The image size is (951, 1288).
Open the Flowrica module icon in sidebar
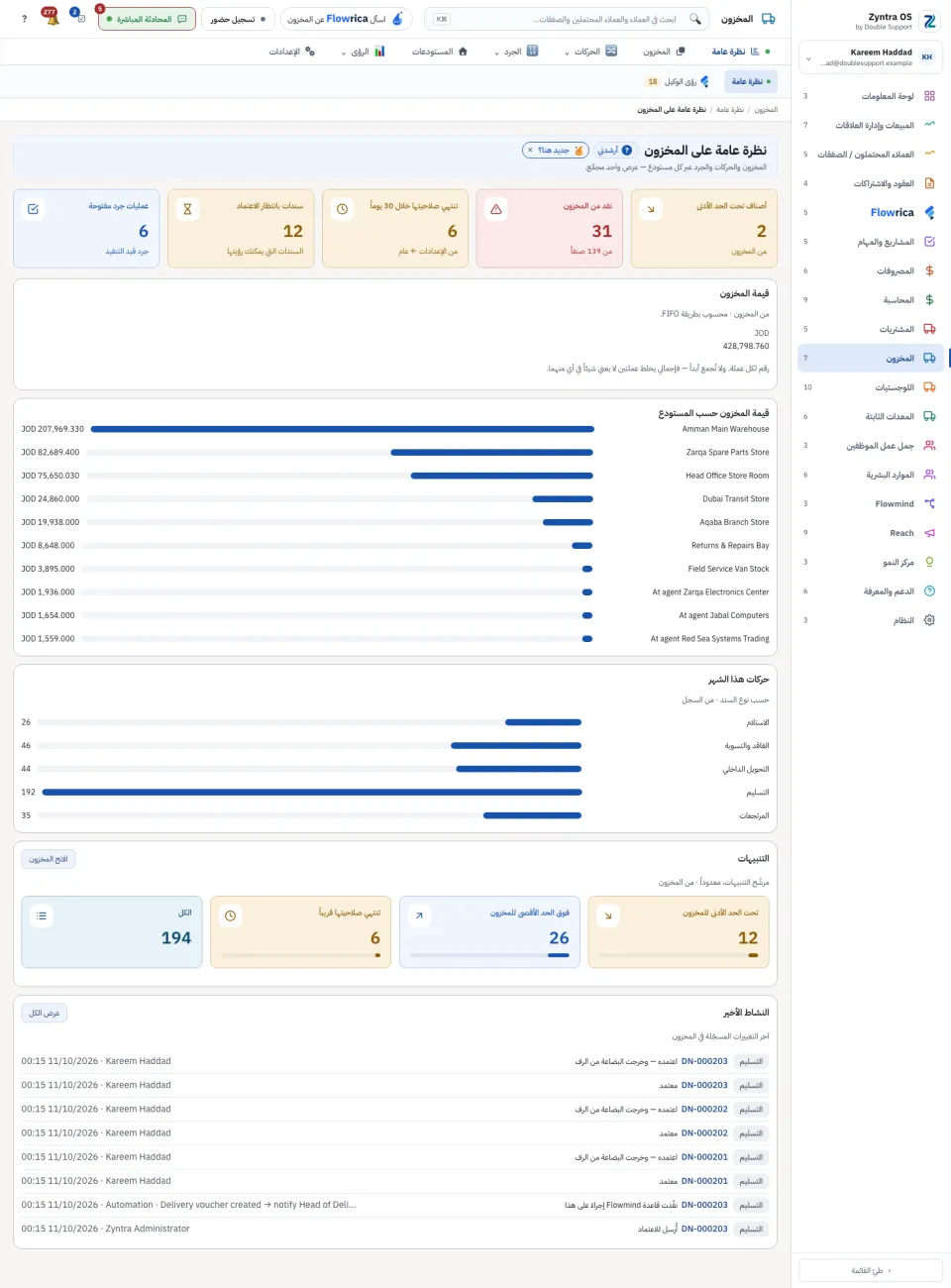coord(929,212)
